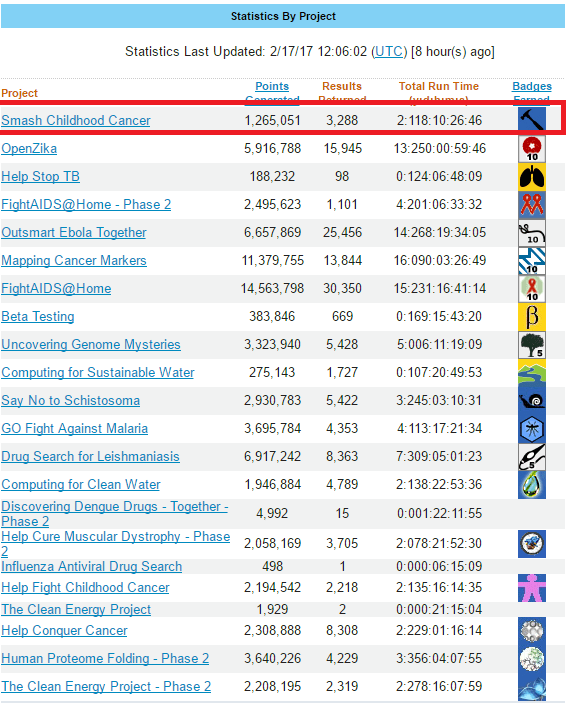Click the FightAIDS@Home red ribbon badge
The height and width of the screenshot is (707, 573).
pos(532,289)
